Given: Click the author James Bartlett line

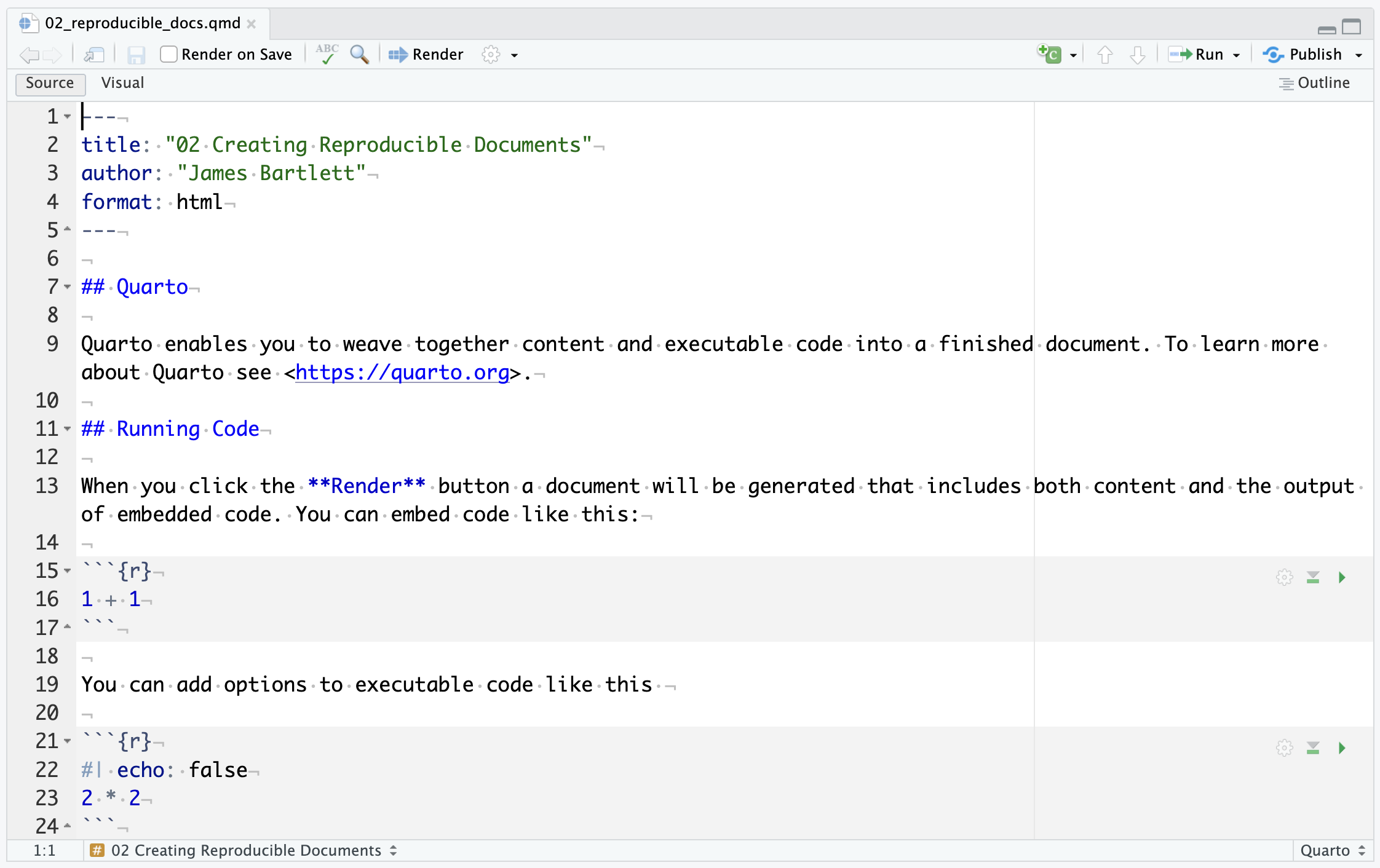Looking at the screenshot, I should (x=224, y=173).
